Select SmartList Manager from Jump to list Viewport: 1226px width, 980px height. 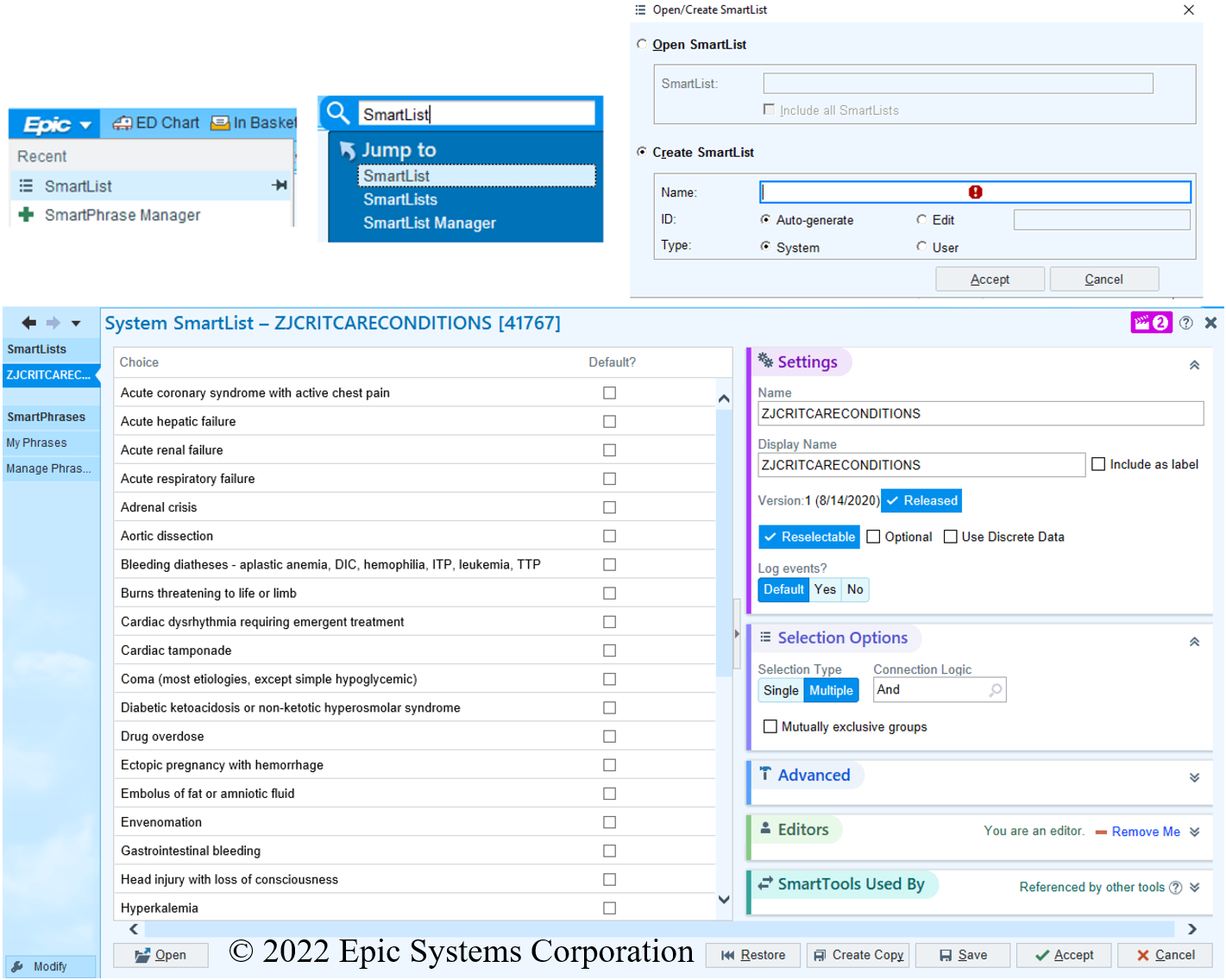pyautogui.click(x=429, y=223)
